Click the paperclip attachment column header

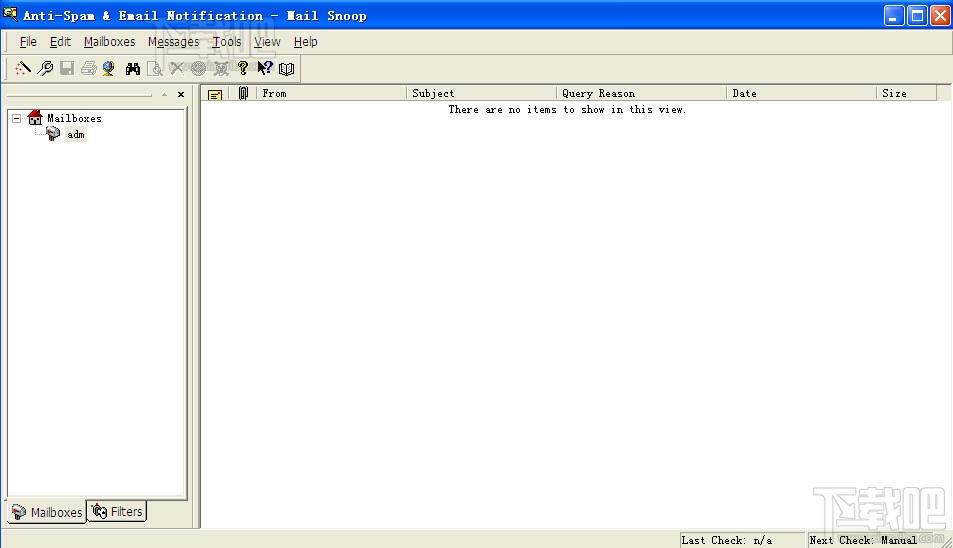click(243, 93)
